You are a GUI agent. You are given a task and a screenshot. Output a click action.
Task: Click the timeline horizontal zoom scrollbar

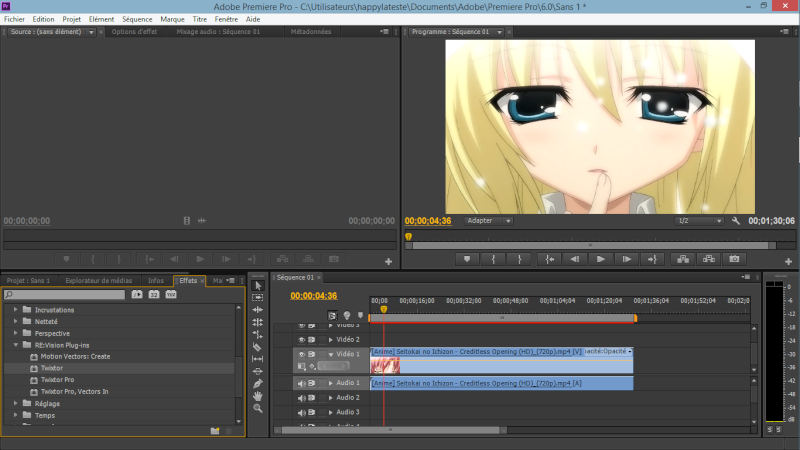click(390, 430)
